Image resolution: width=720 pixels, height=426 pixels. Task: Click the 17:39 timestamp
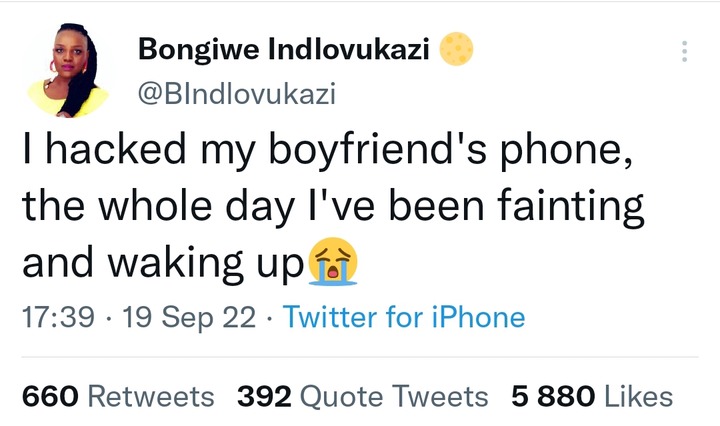[x=58, y=318]
